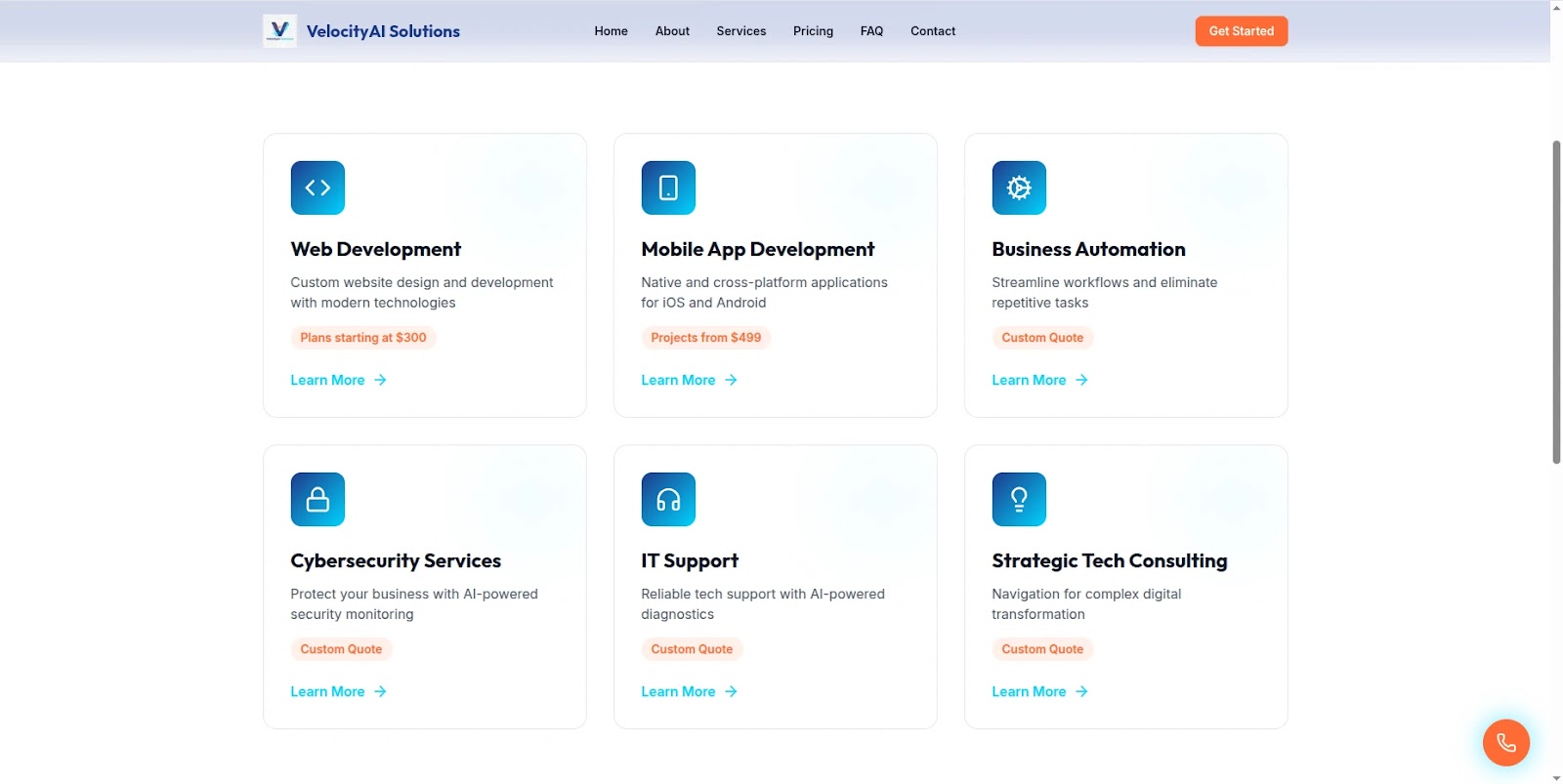Viewport: 1563px width, 784px height.
Task: Click arrow beside Mobile App Learn More
Action: (732, 380)
